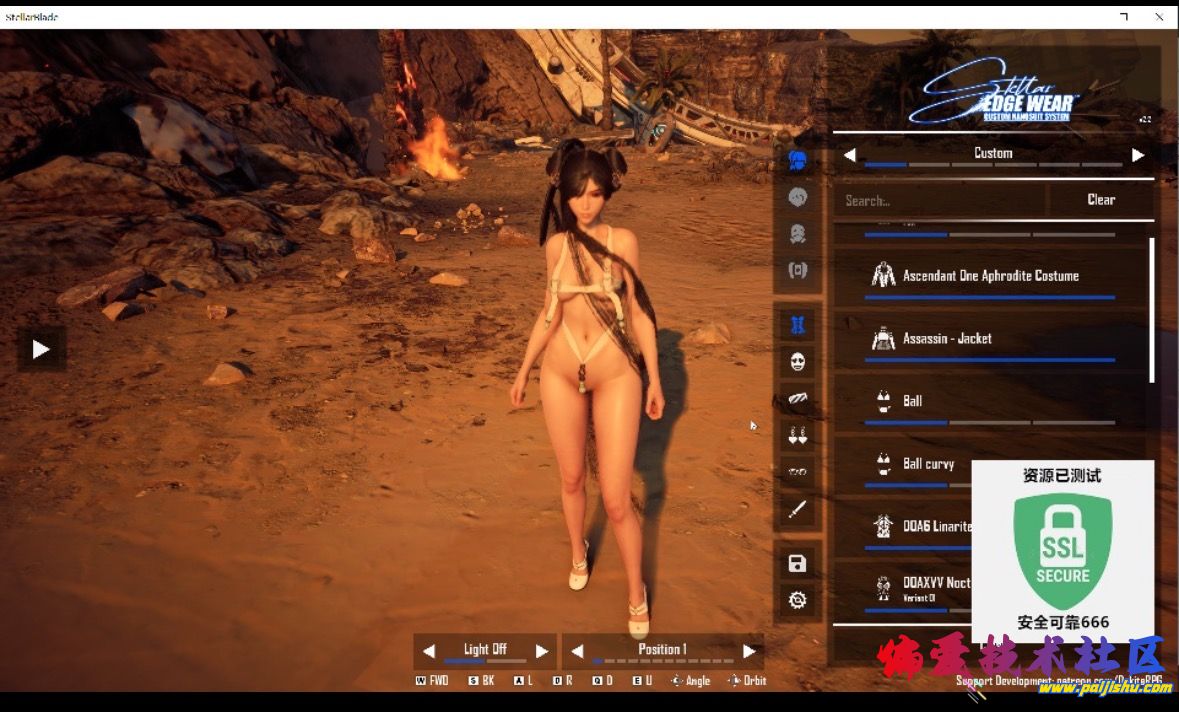The image size is (1179, 712).
Task: Select the Assassin - Jacket entry
Action: click(x=991, y=340)
